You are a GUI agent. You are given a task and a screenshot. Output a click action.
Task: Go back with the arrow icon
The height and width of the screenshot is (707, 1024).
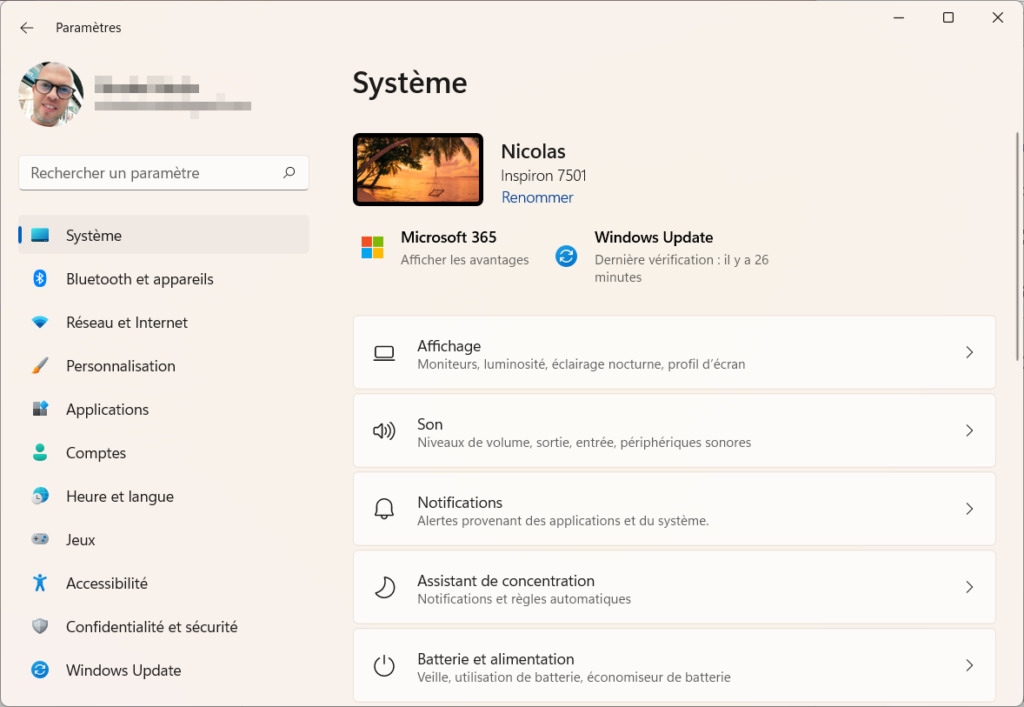27,27
